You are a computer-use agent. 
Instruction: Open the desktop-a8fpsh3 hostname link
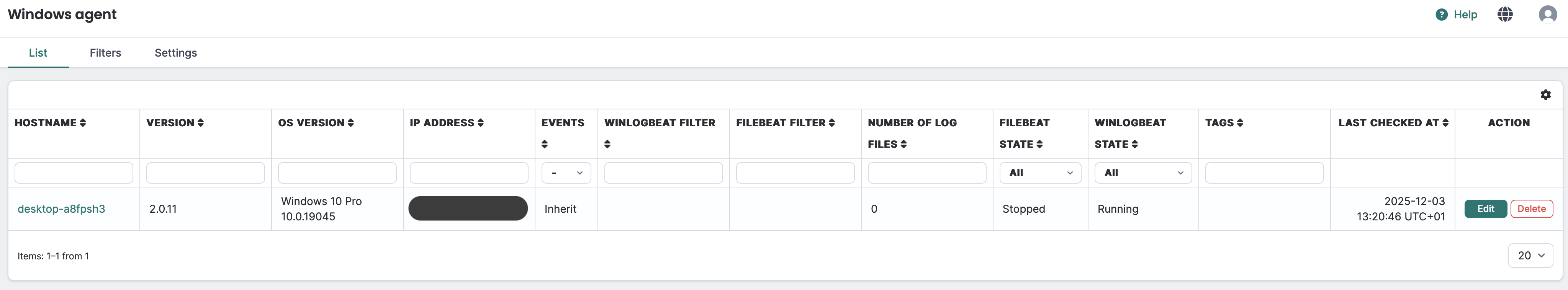click(62, 209)
